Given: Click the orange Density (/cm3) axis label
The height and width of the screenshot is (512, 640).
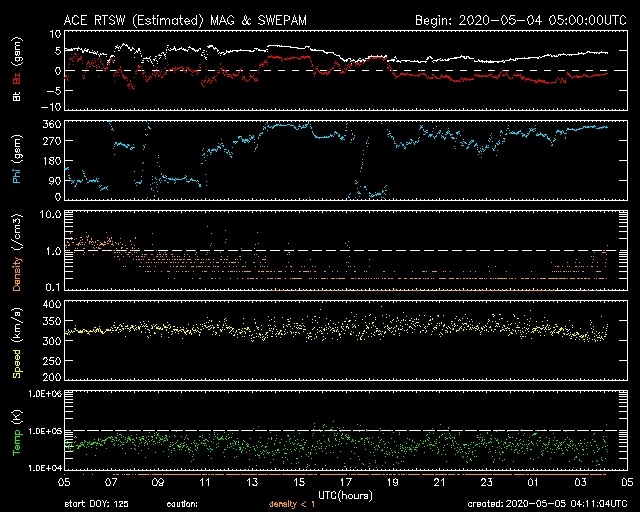Looking at the screenshot, I should click(x=16, y=250).
